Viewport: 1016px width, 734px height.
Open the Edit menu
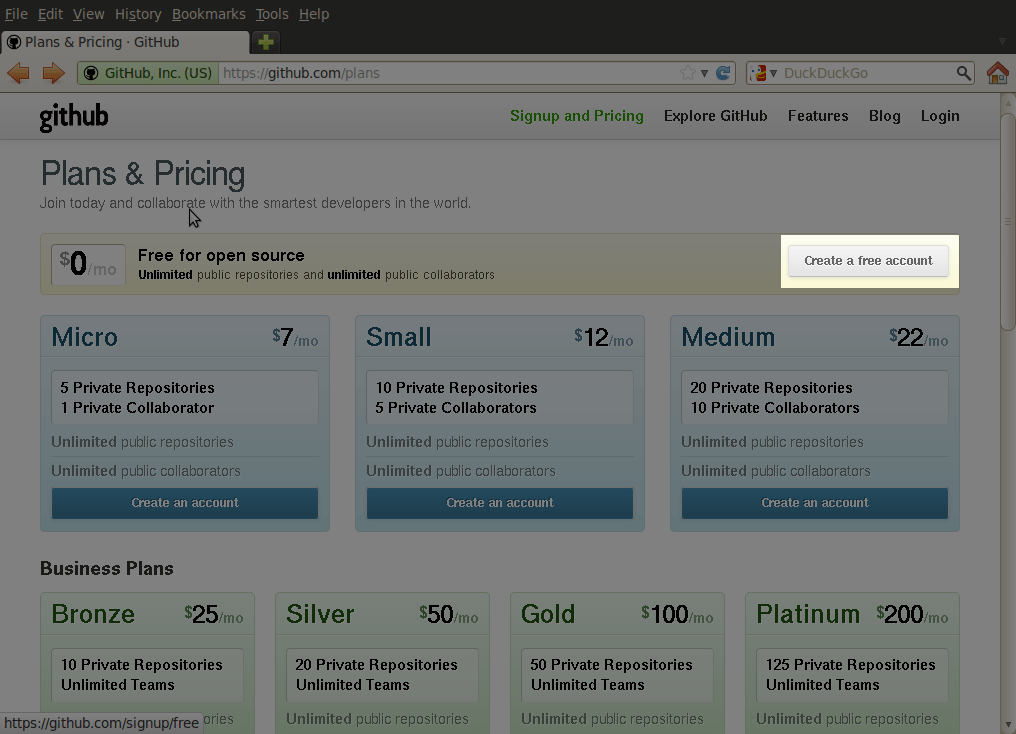click(x=50, y=14)
